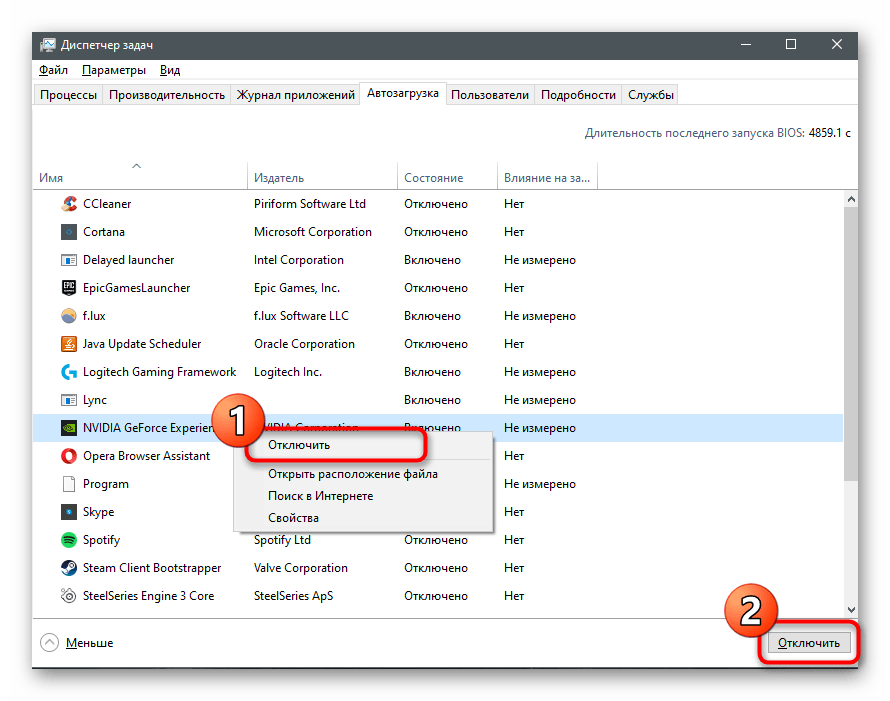Screen dimensions: 890x701
Task: Select the f.lux app icon
Action: coord(69,316)
